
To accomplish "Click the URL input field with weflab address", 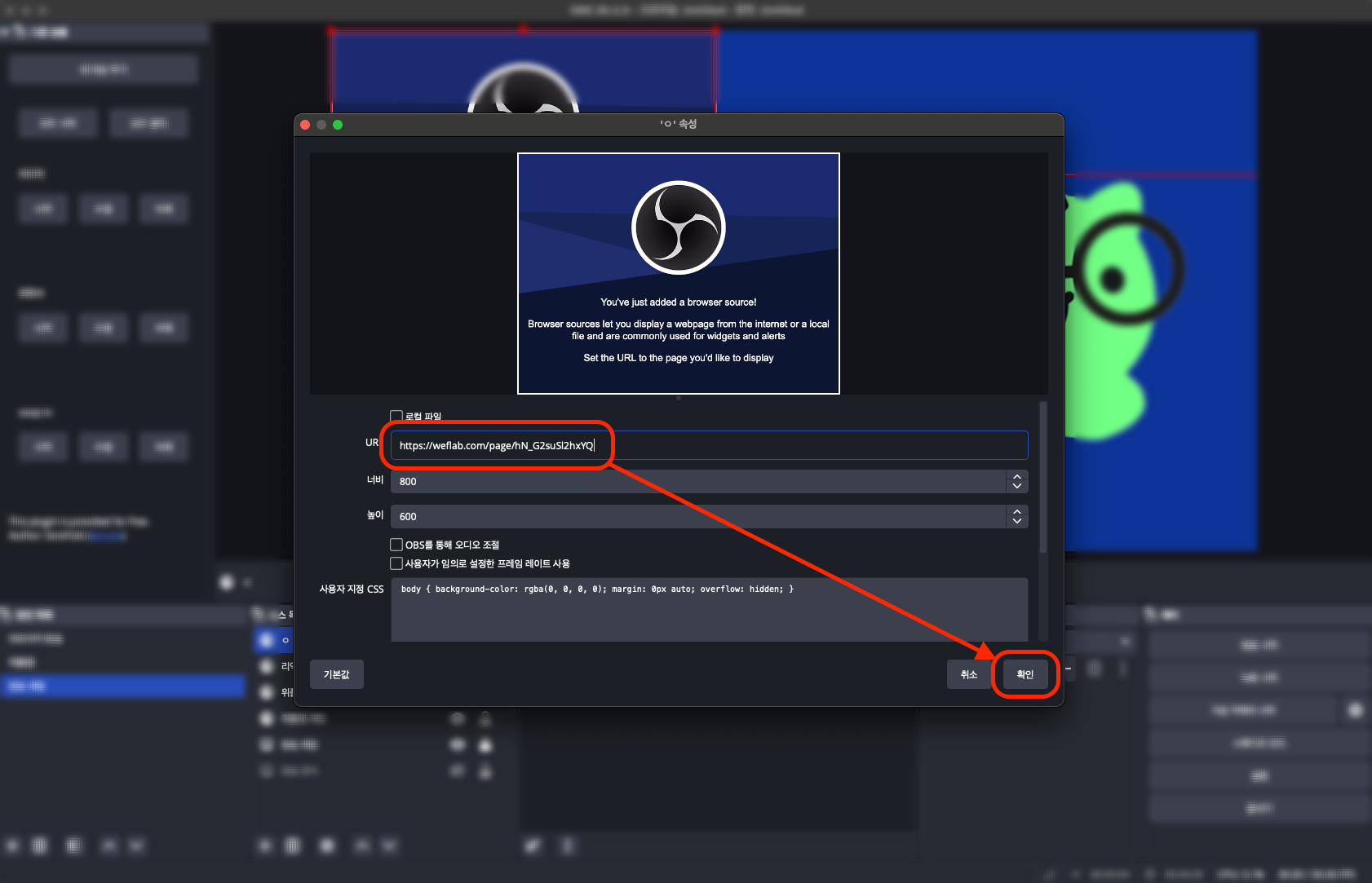I will (709, 445).
